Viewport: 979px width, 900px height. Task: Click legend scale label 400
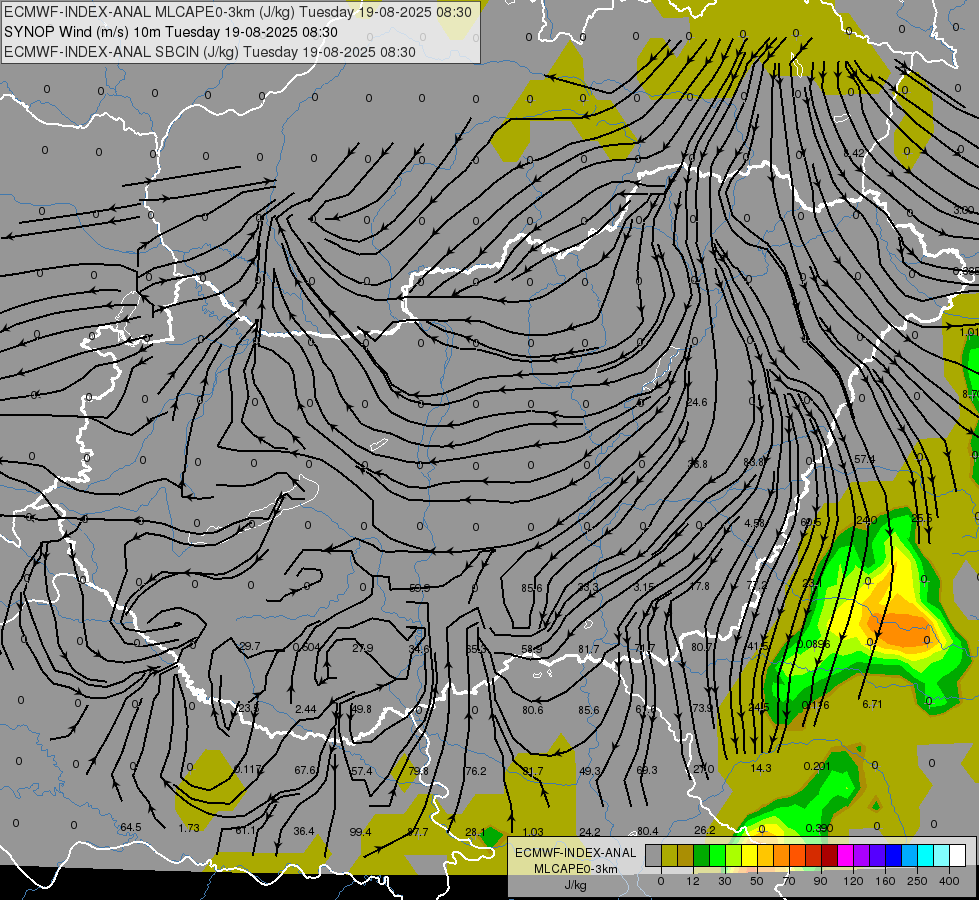point(949,881)
